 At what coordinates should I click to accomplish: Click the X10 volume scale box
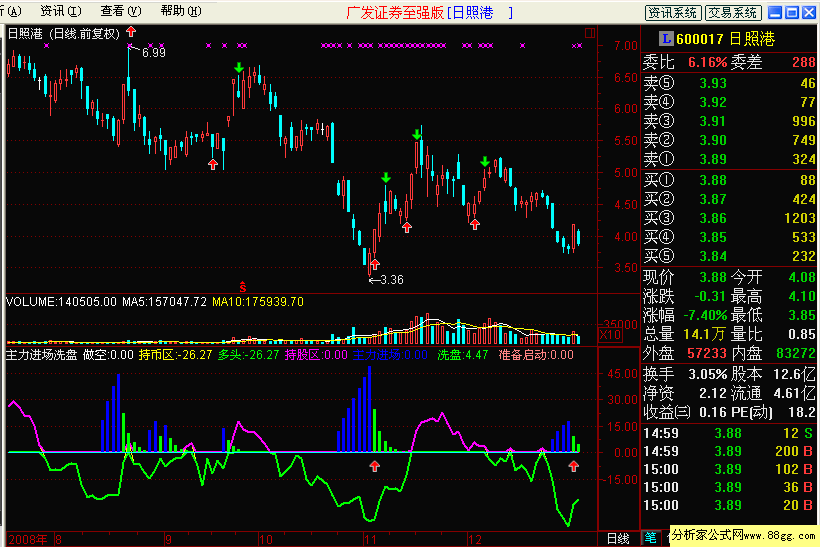click(610, 335)
